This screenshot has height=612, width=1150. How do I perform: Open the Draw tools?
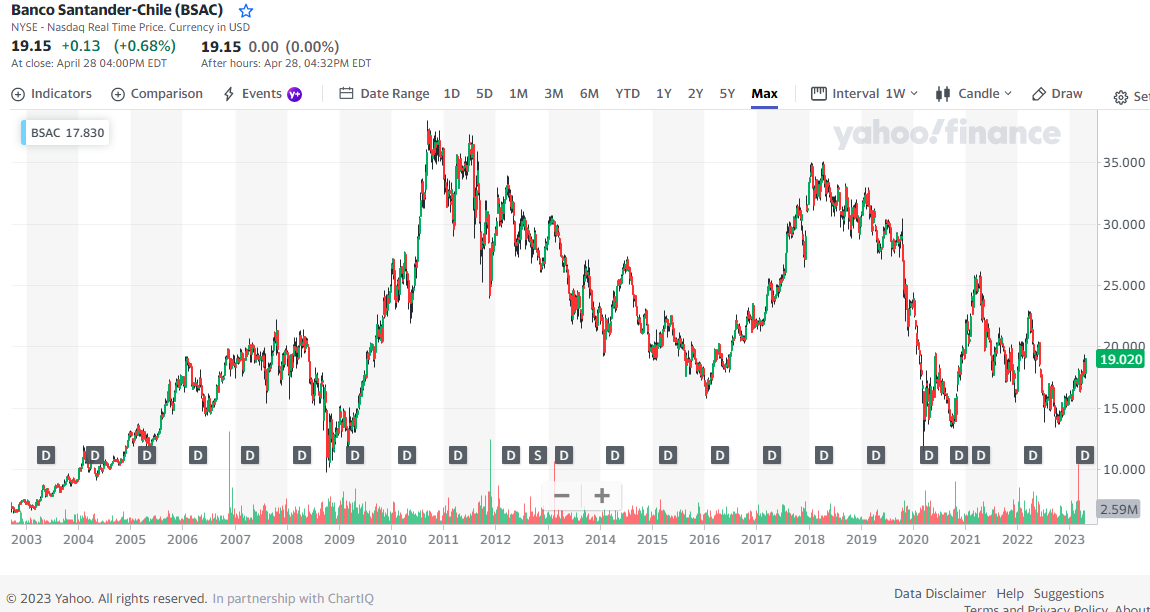pyautogui.click(x=1057, y=94)
